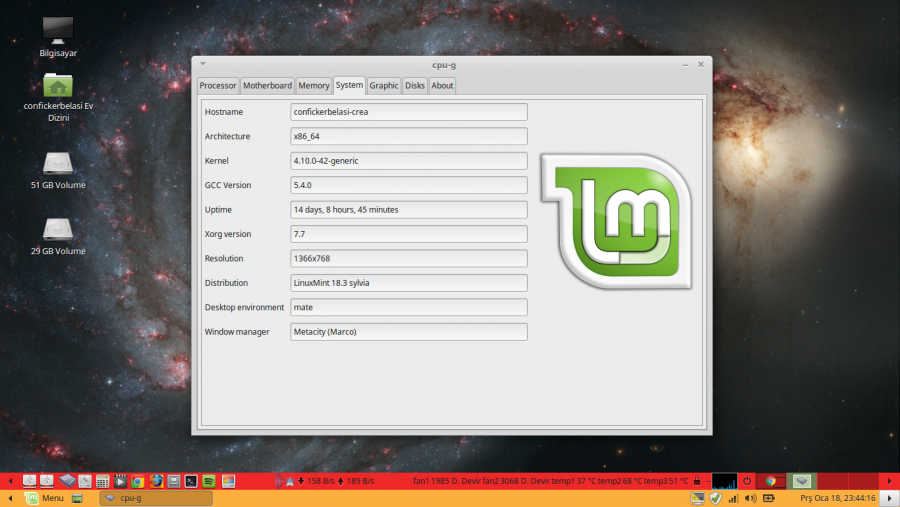Hide orange panel using its right arrow
Screen dimensions: 900x507
click(x=889, y=498)
